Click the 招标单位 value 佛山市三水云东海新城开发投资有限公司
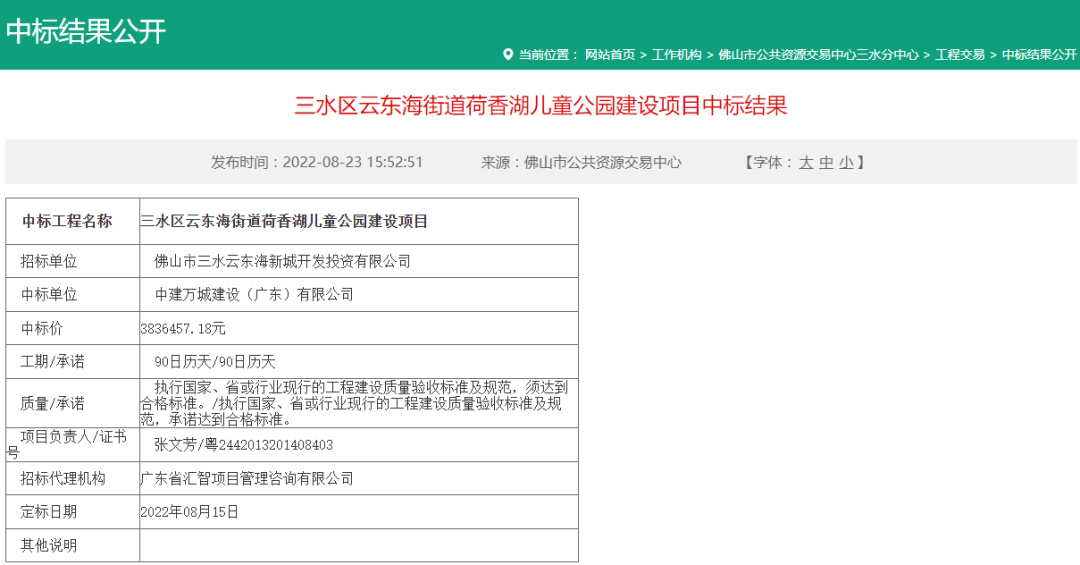 [282, 261]
